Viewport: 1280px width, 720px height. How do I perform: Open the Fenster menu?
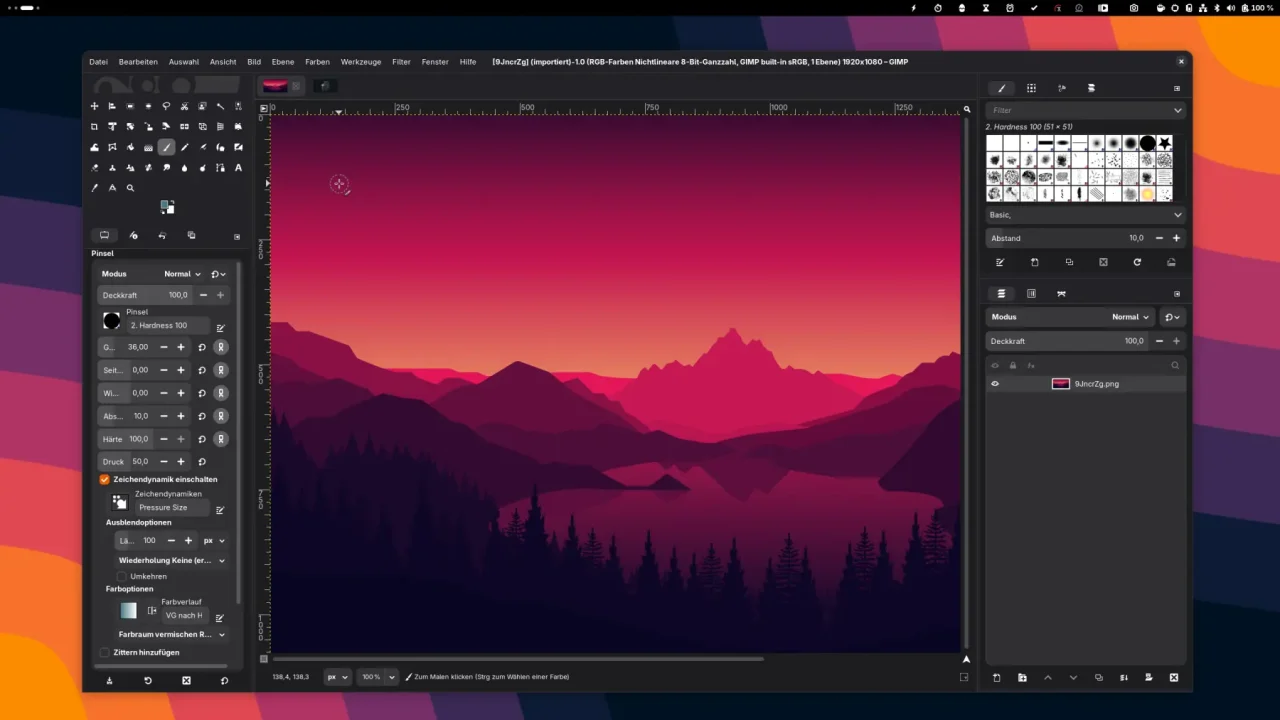(x=434, y=61)
